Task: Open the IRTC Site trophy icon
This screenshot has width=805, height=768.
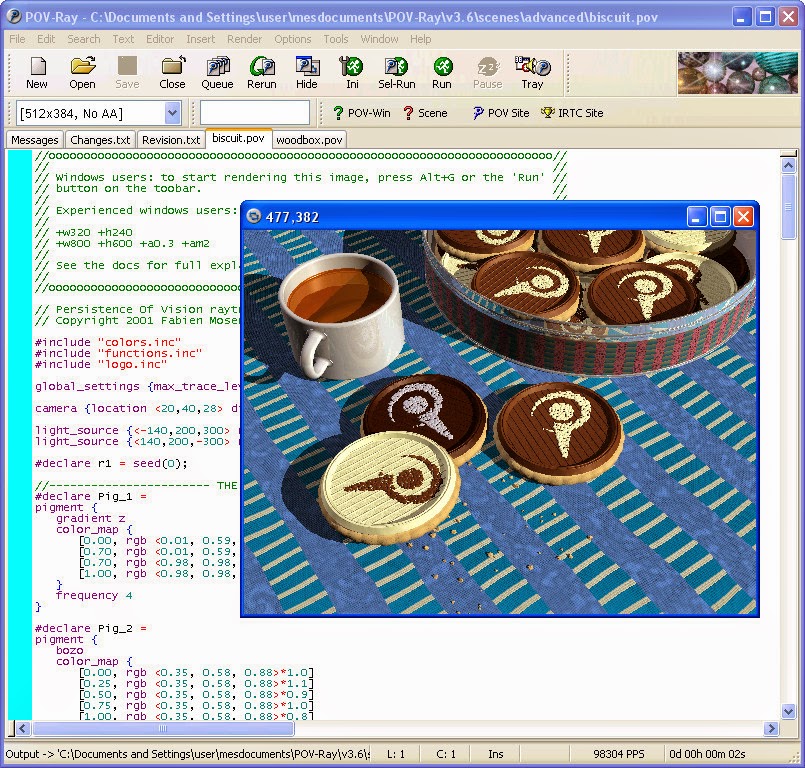Action: (x=548, y=112)
